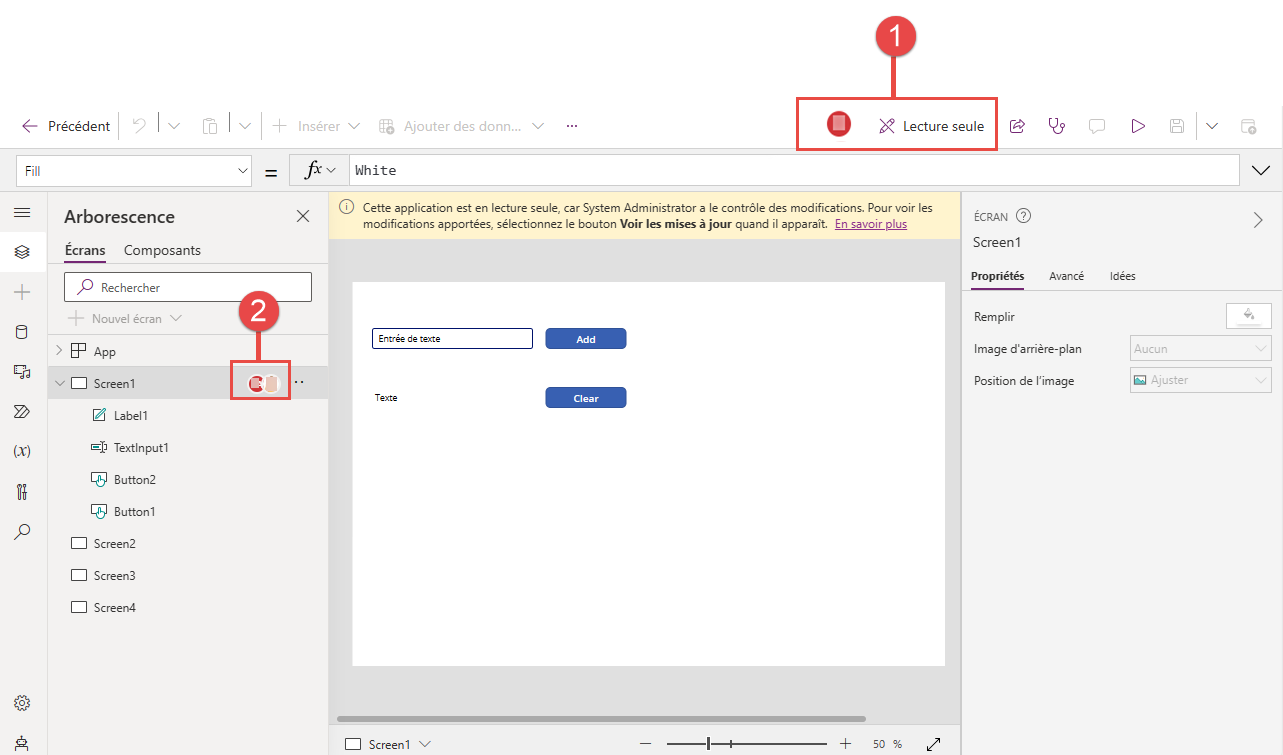The height and width of the screenshot is (755, 1283).
Task: Click the formula bar containing White
Action: click(794, 170)
